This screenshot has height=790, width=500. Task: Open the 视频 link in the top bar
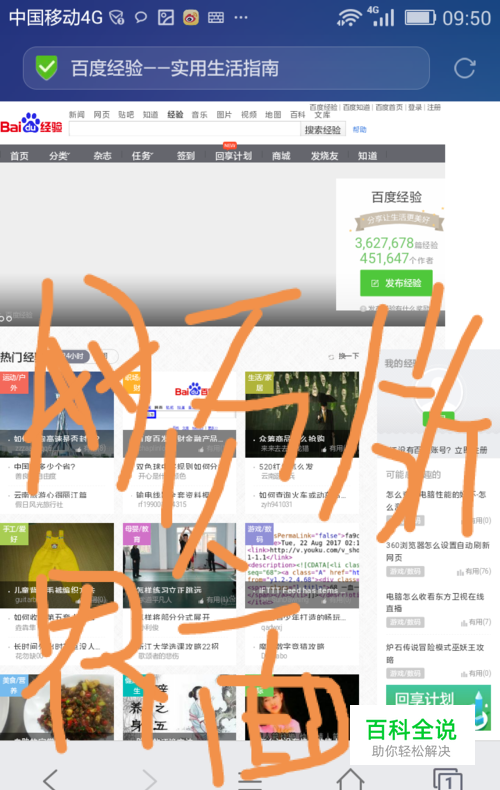249,114
